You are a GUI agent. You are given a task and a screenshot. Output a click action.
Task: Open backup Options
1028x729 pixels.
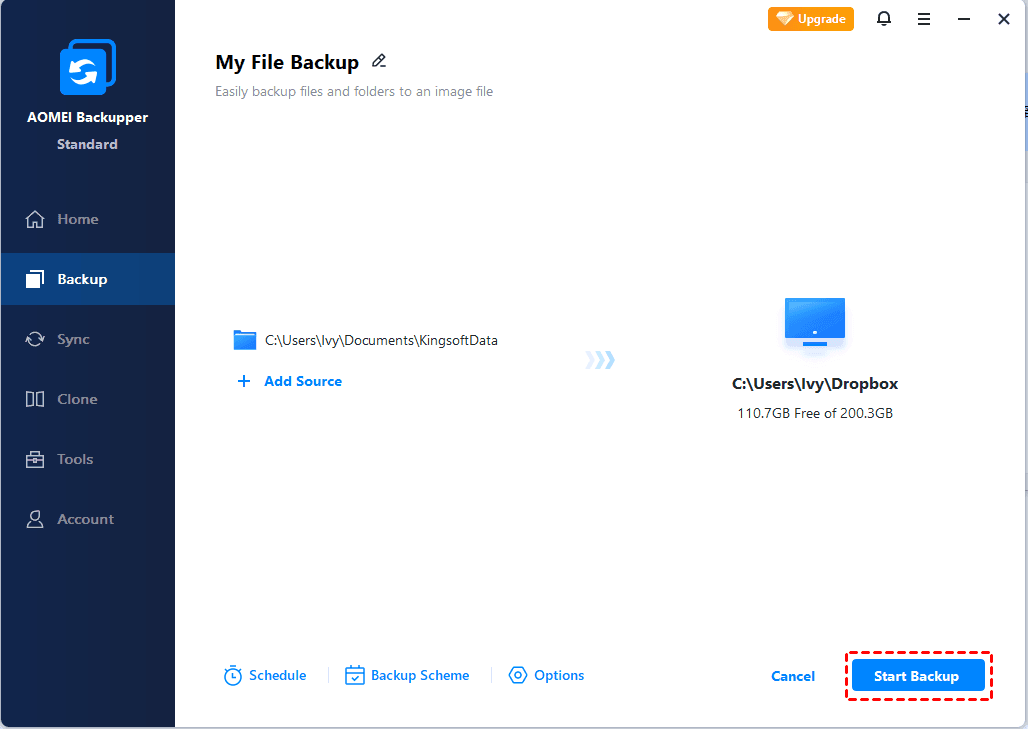pos(546,675)
